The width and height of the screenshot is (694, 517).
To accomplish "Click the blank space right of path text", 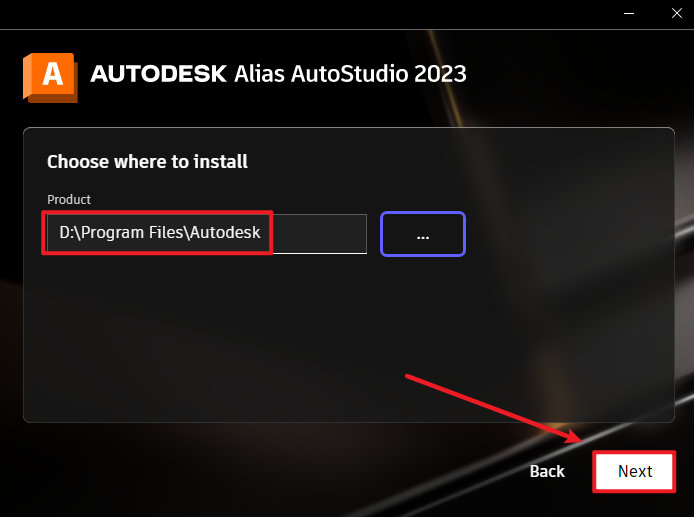I will click(320, 234).
